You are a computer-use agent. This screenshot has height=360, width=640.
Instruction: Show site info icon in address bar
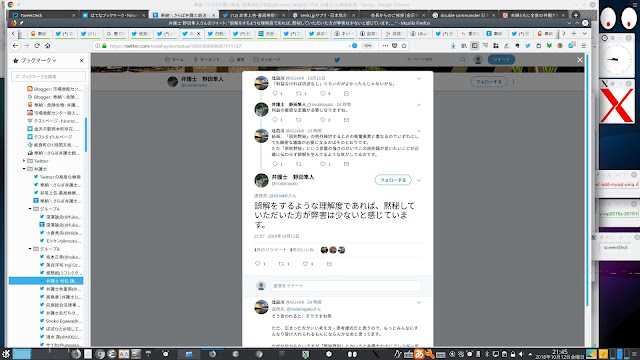click(97, 46)
